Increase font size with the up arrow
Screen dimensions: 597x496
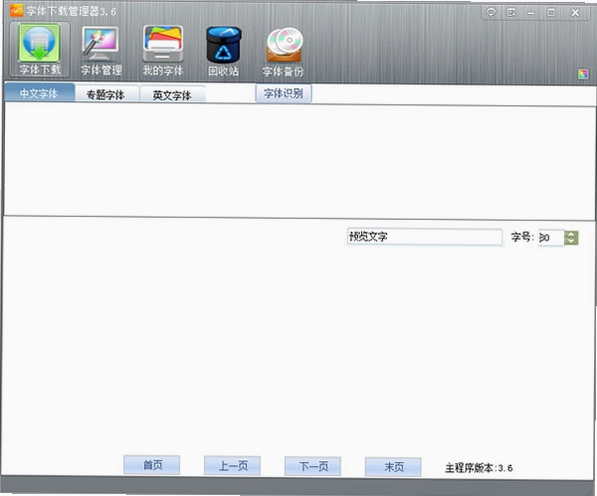[571, 234]
